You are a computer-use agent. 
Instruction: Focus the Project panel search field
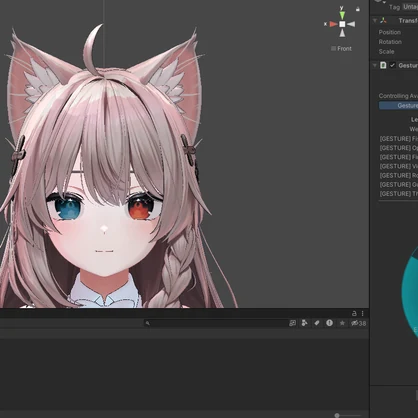216,323
